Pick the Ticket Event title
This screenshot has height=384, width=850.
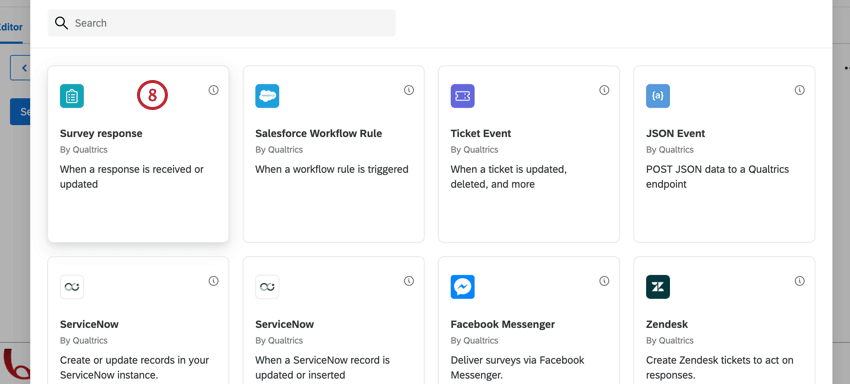[x=481, y=133]
